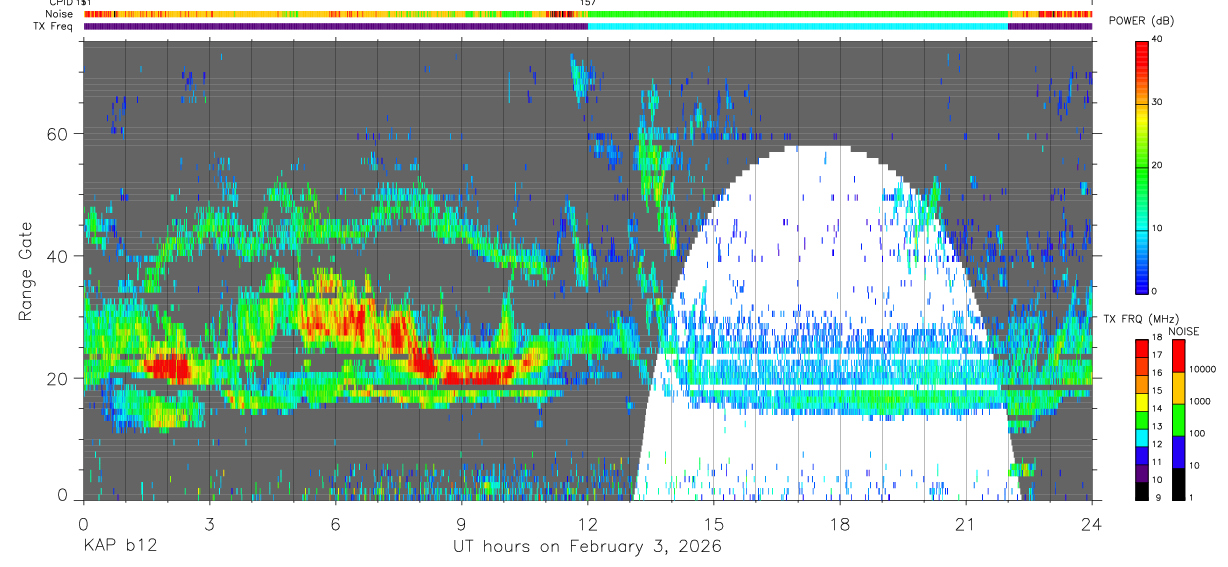
Task: Click the TX FRQ (MHz) legend title
Action: coord(1141,319)
